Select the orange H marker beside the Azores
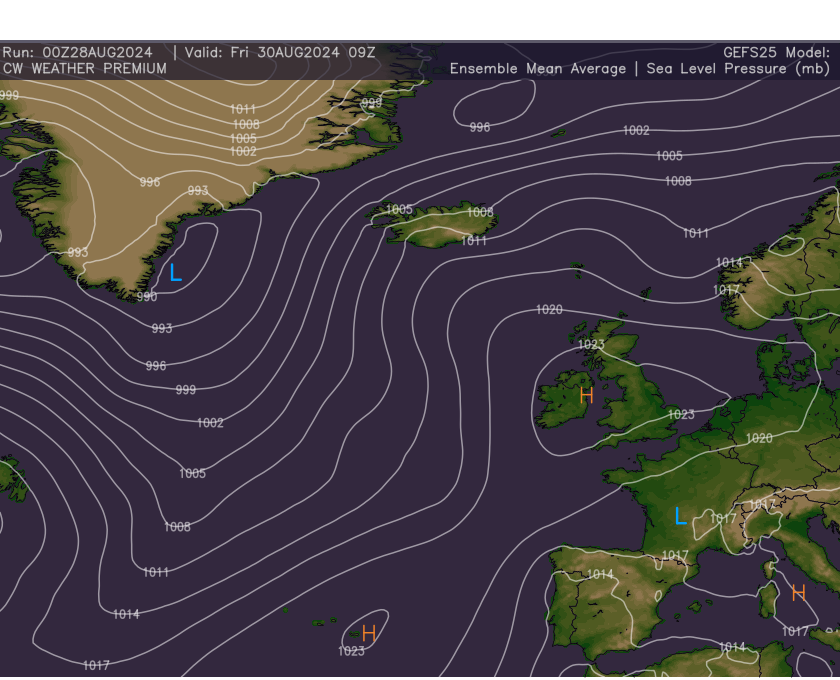840x680 pixels. coord(369,633)
